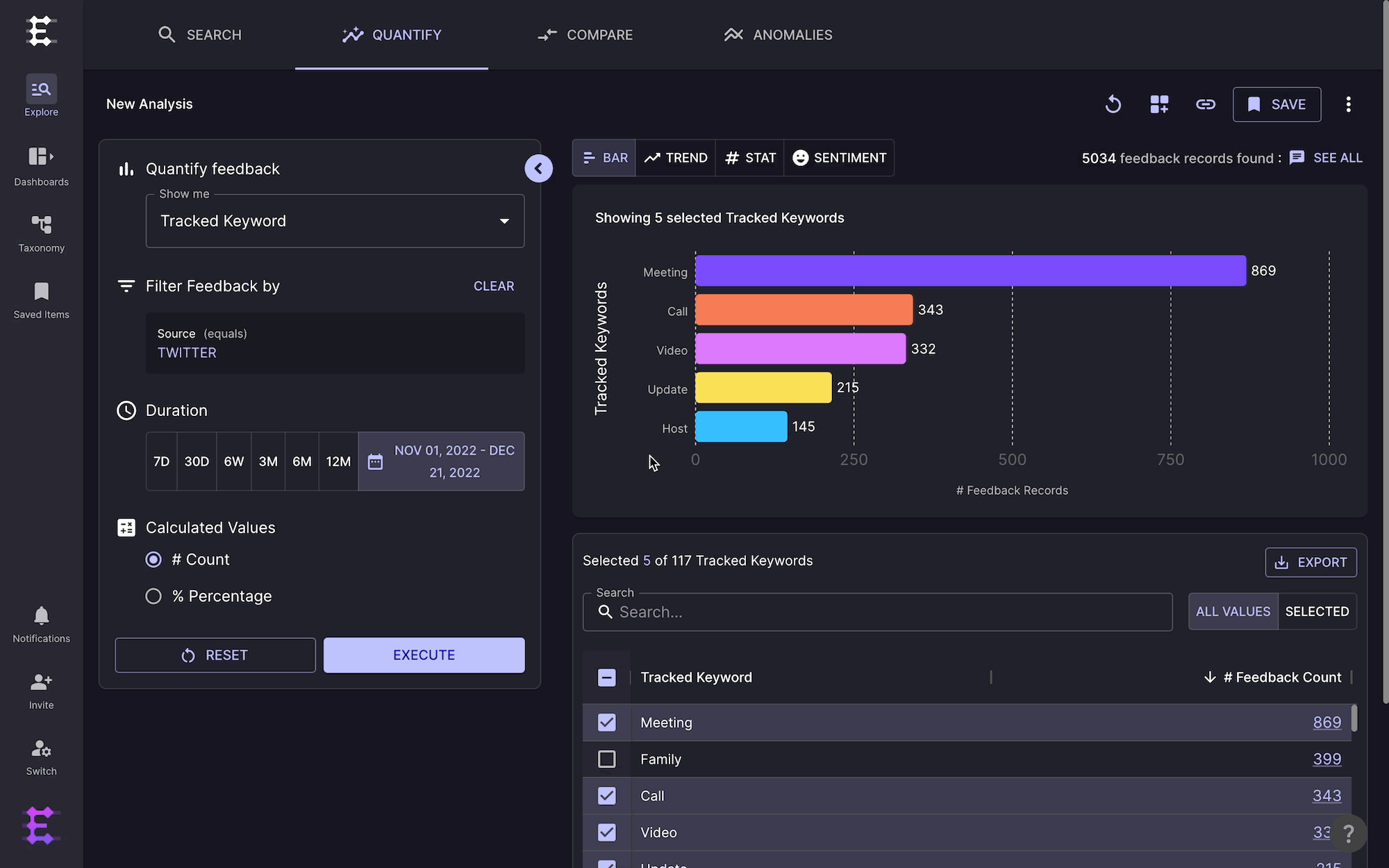Select the Percentage radio button
The image size is (1389, 868).
pos(153,596)
